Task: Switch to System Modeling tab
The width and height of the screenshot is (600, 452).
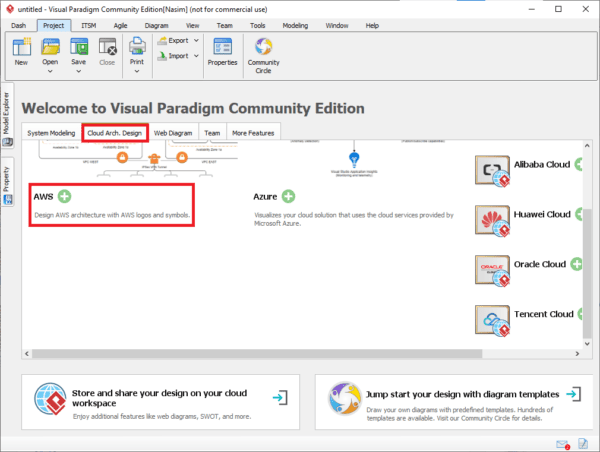Action: (51, 133)
